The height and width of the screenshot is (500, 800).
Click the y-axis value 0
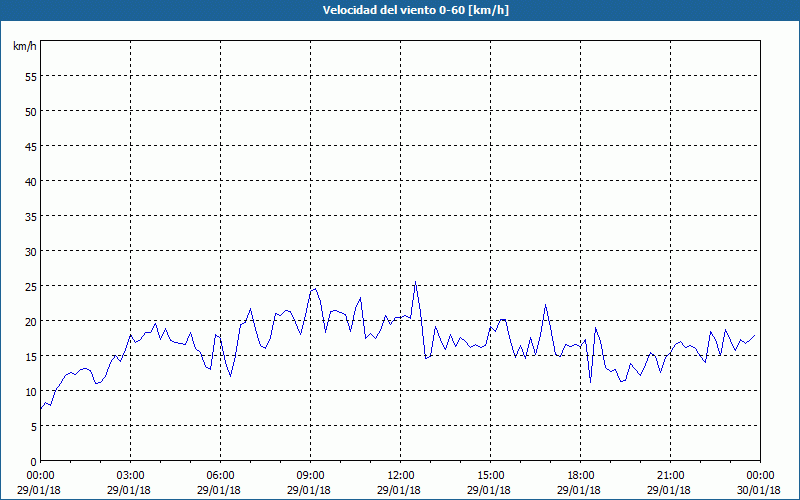(34, 461)
